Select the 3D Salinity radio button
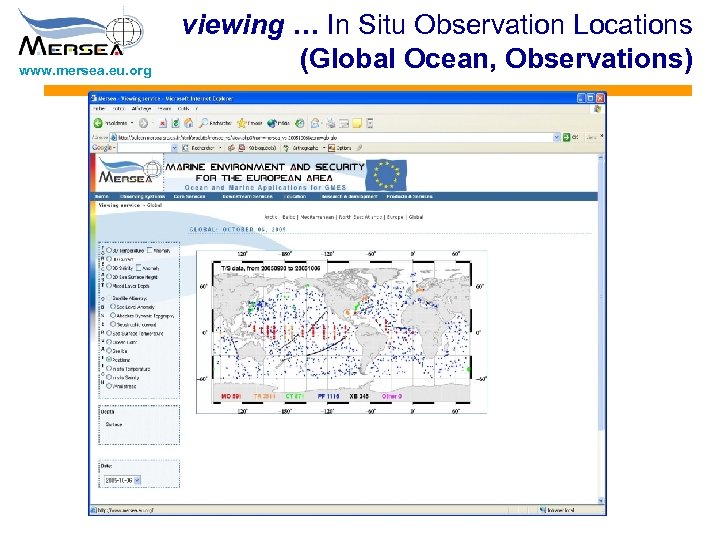The image size is (720, 540). point(109,268)
